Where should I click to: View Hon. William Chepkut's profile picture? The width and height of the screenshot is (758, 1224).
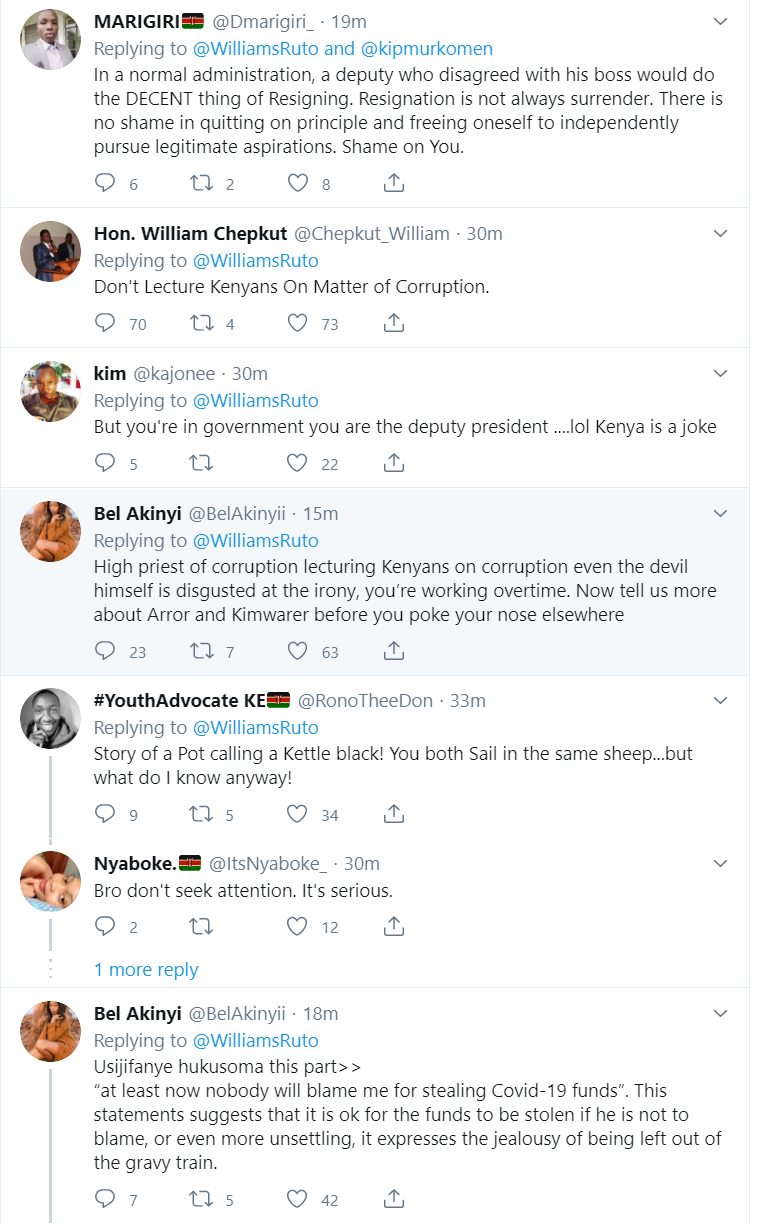click(50, 251)
